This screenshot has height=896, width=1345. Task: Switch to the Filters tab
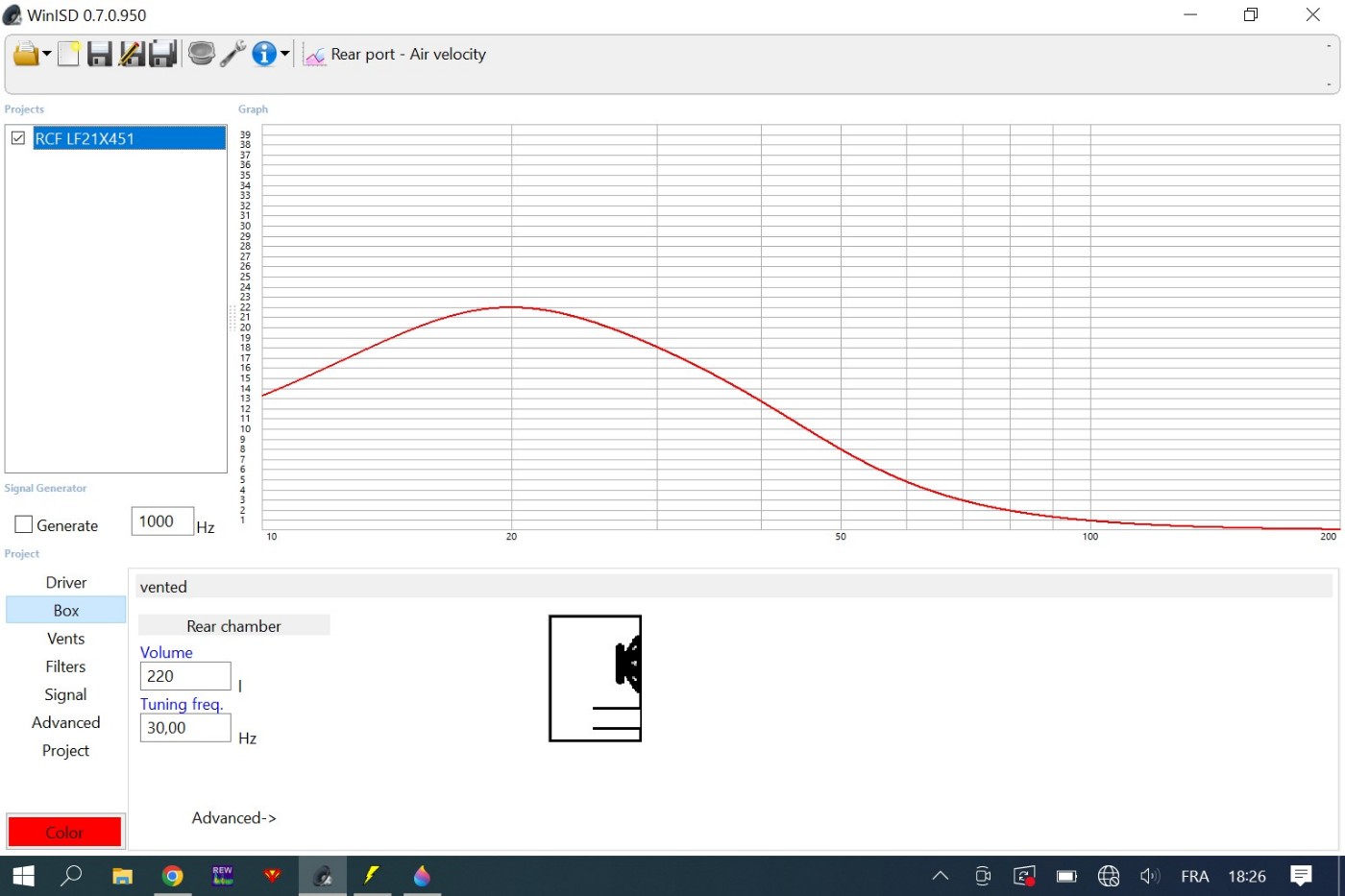[65, 666]
